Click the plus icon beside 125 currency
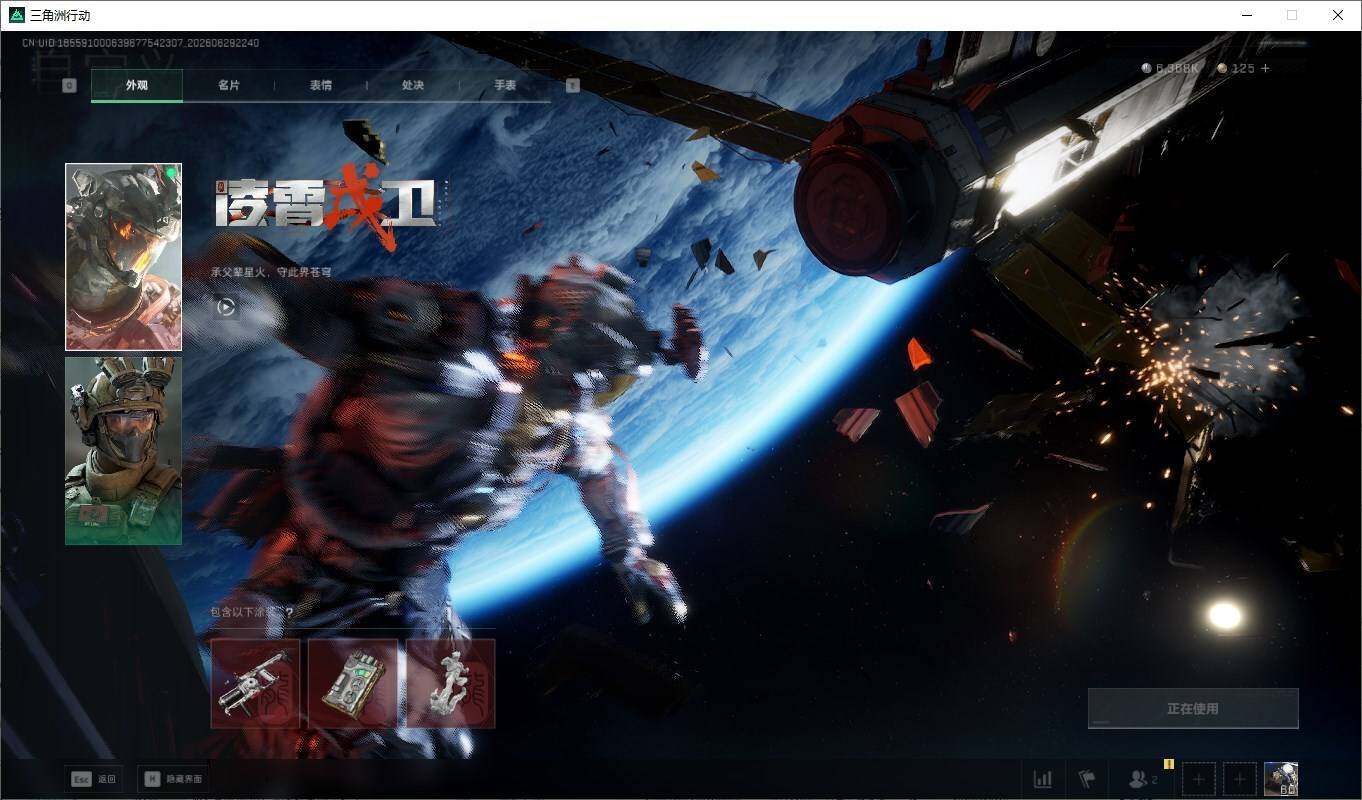Screen dimensions: 1362x800 [1265, 68]
